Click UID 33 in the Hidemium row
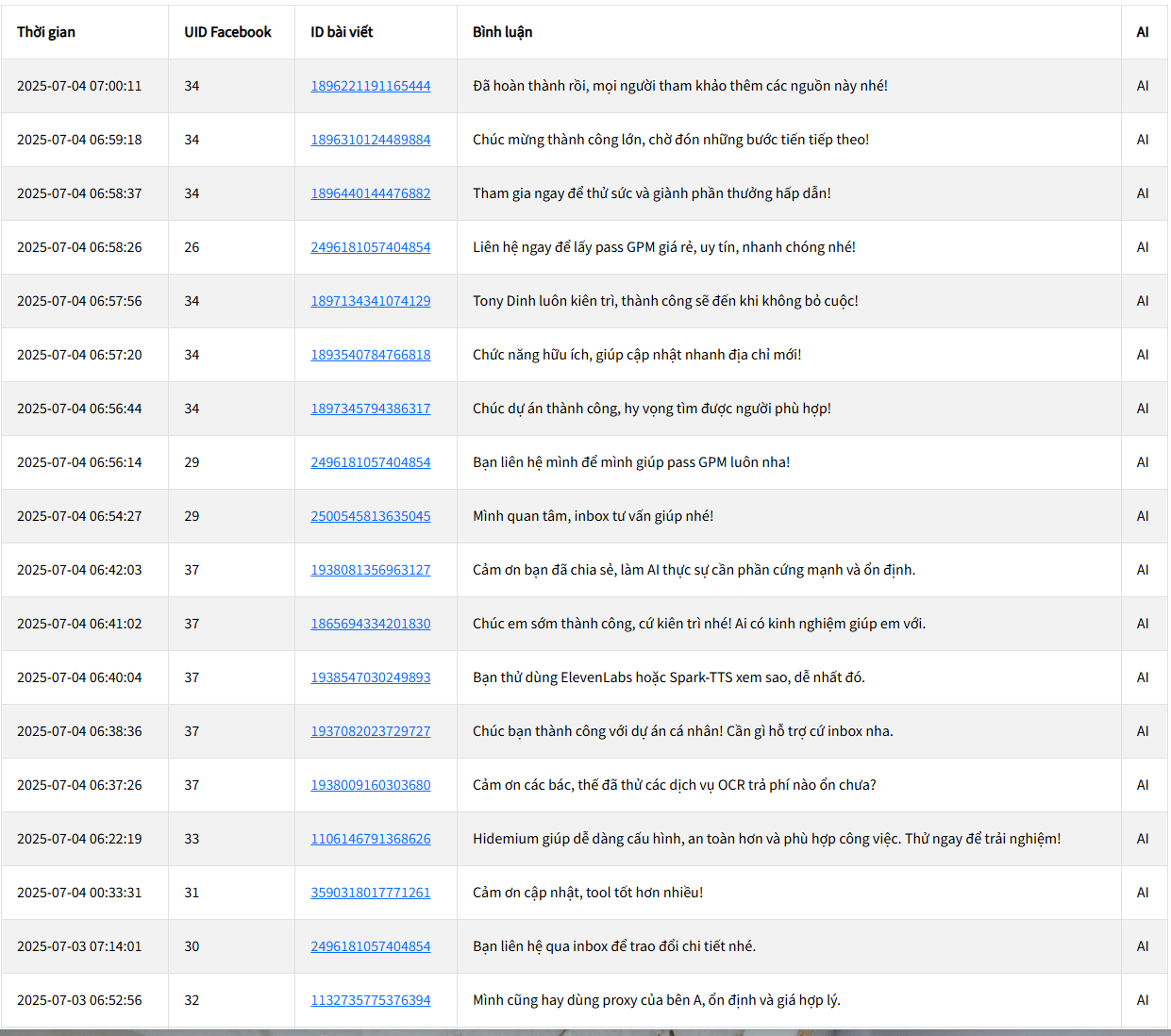 pyautogui.click(x=192, y=839)
